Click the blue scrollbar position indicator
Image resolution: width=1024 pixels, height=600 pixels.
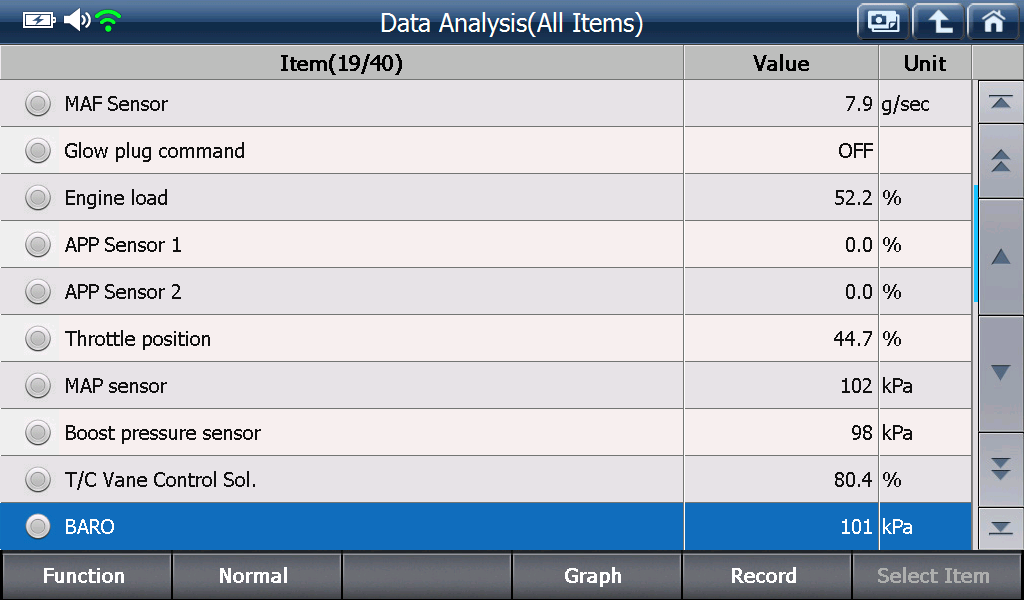[x=975, y=244]
